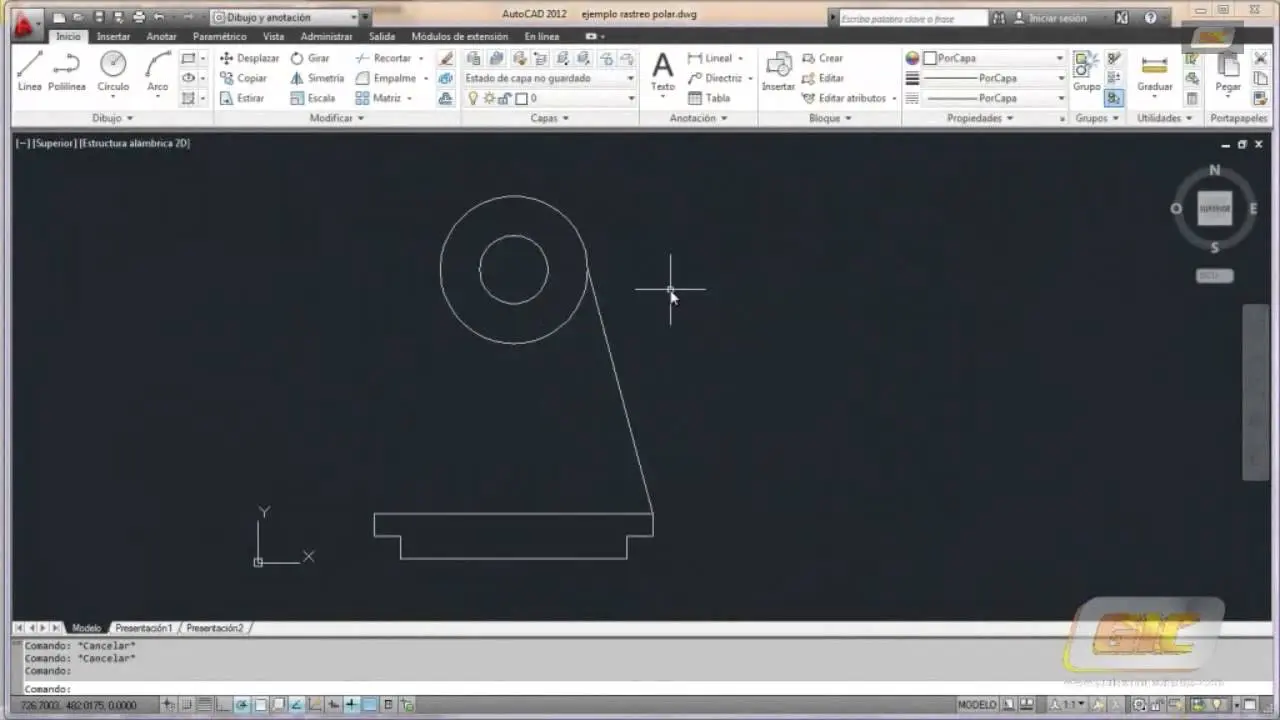Insert a Tabla
Viewport: 1280px width, 720px height.
tap(709, 98)
